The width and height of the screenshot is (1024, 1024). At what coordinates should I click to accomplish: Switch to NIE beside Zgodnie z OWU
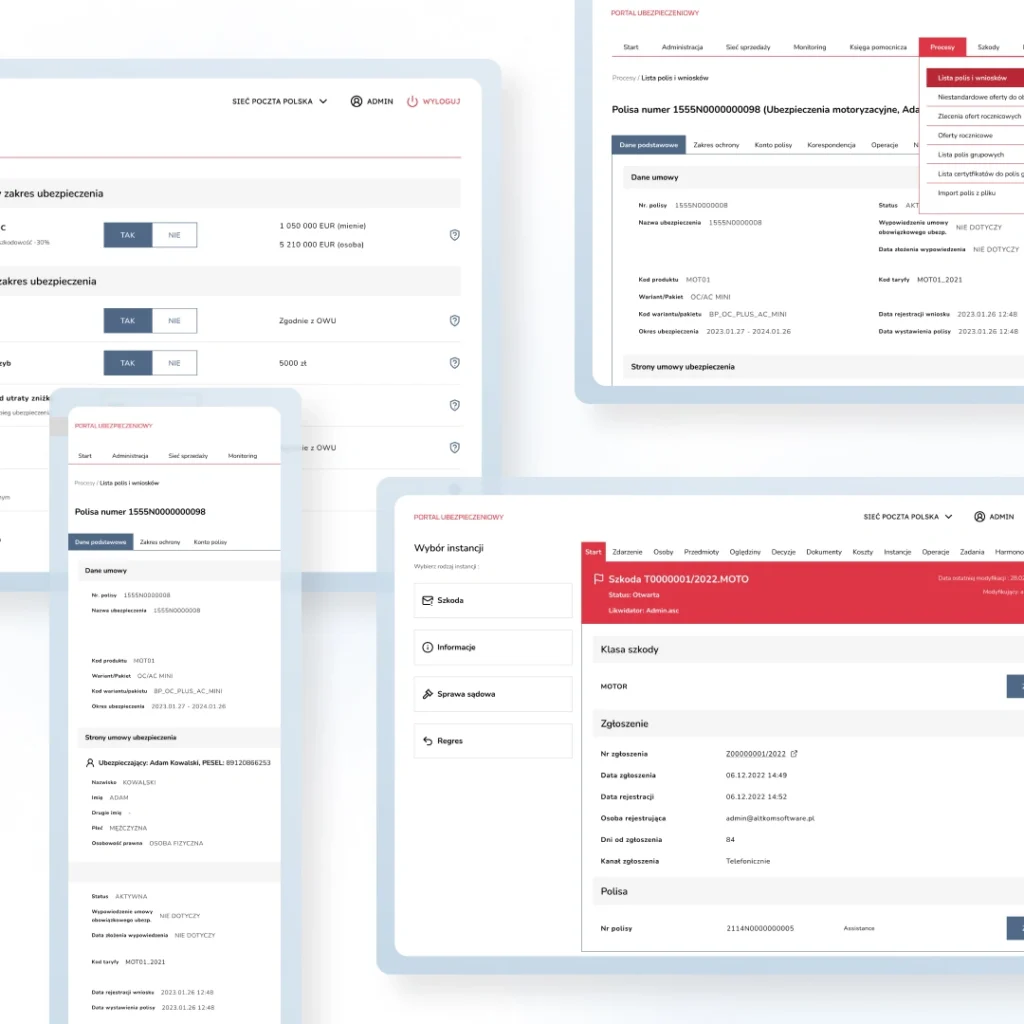click(x=174, y=321)
